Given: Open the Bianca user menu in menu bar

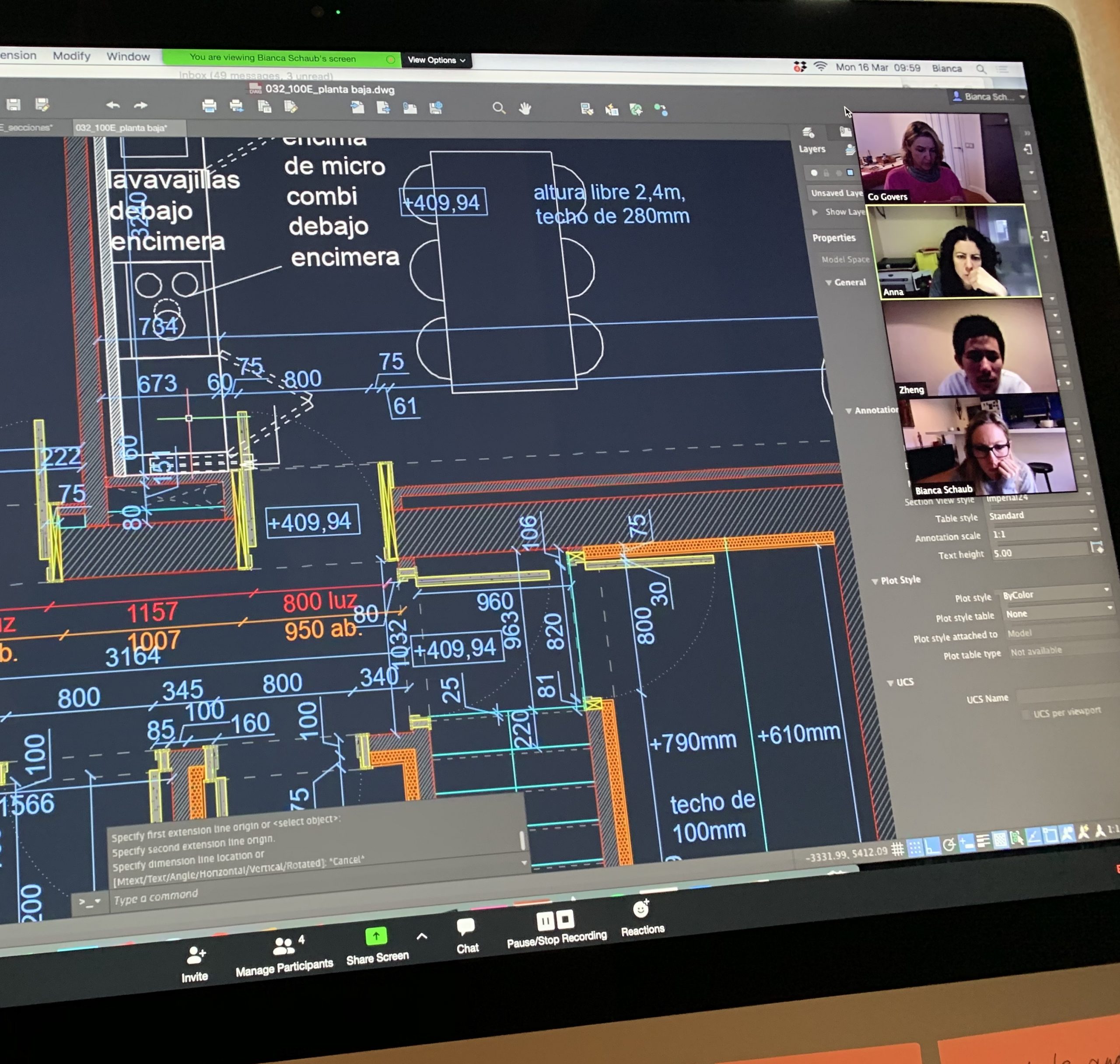Looking at the screenshot, I should click(x=947, y=69).
